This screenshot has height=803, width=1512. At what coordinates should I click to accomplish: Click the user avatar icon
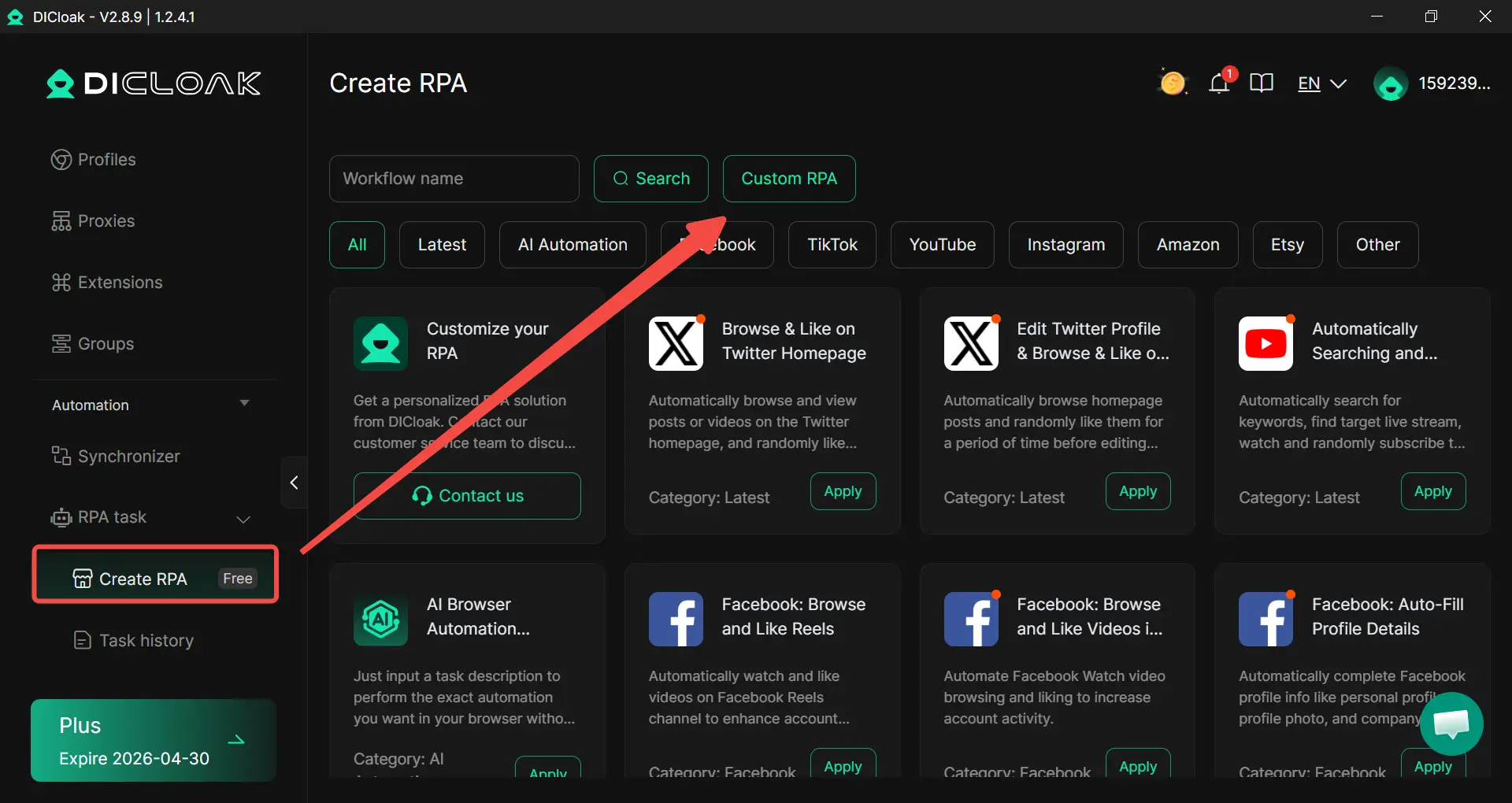tap(1390, 84)
